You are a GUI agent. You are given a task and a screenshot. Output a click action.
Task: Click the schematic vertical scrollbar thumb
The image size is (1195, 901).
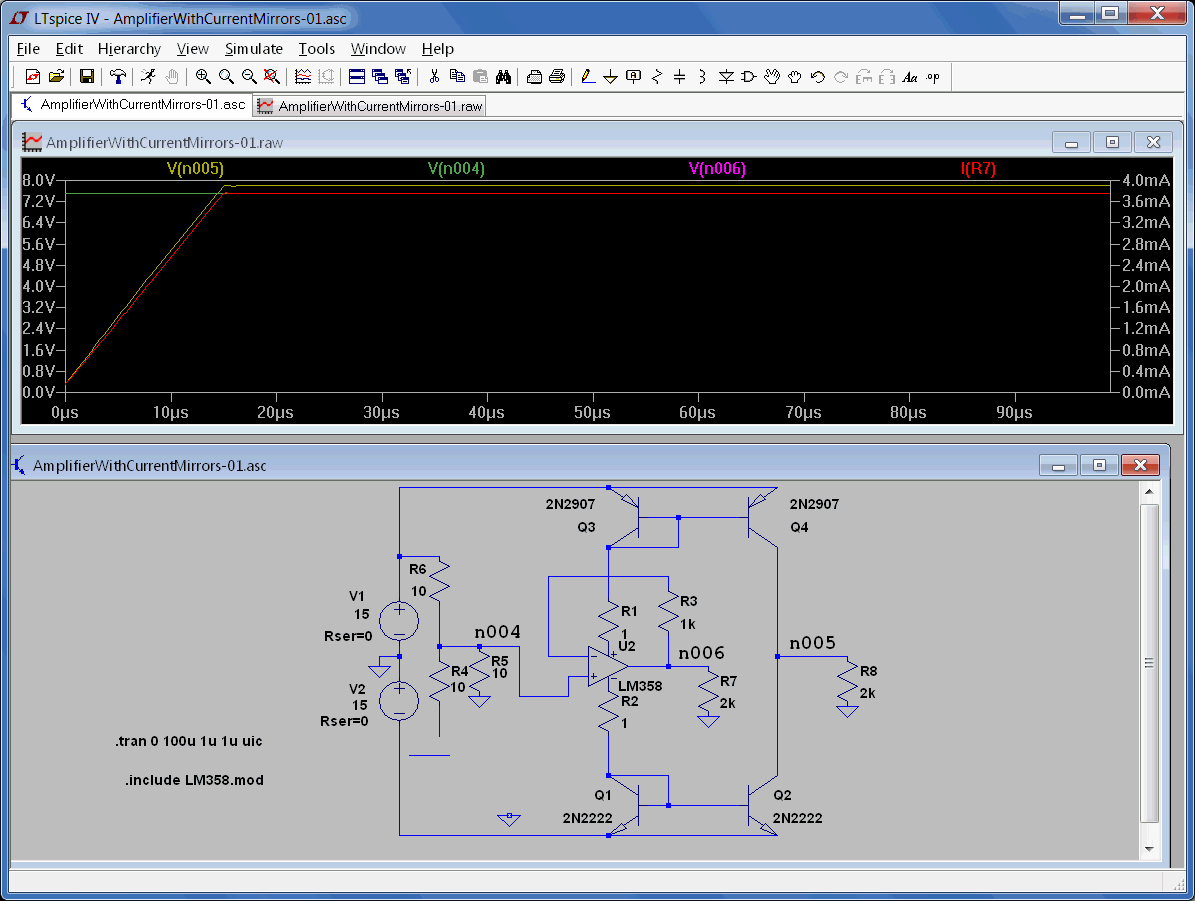point(1149,662)
